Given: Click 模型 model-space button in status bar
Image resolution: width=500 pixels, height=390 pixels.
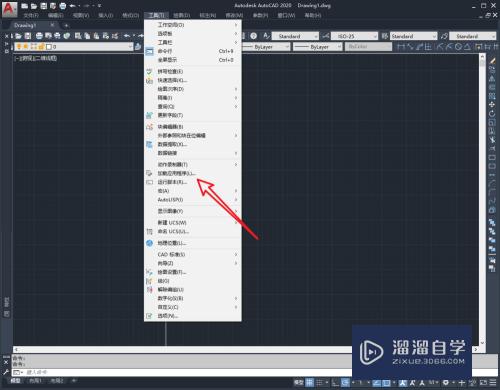Looking at the screenshot, I should click(299, 382).
